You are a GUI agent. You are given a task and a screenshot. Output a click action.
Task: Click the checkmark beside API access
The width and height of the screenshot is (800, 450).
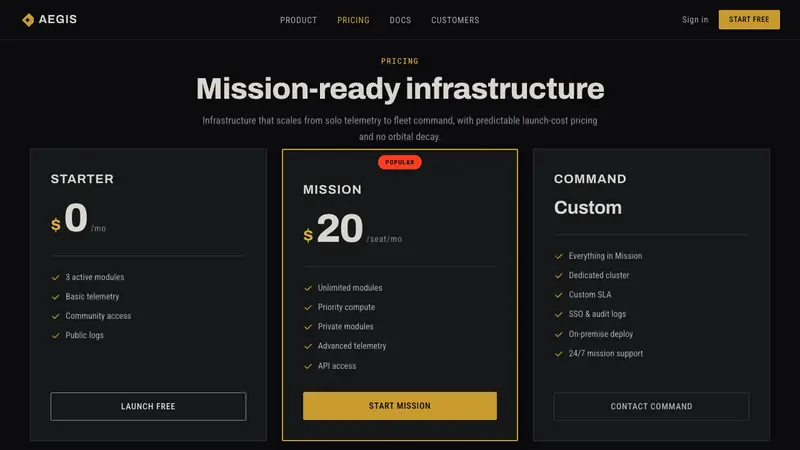308,366
